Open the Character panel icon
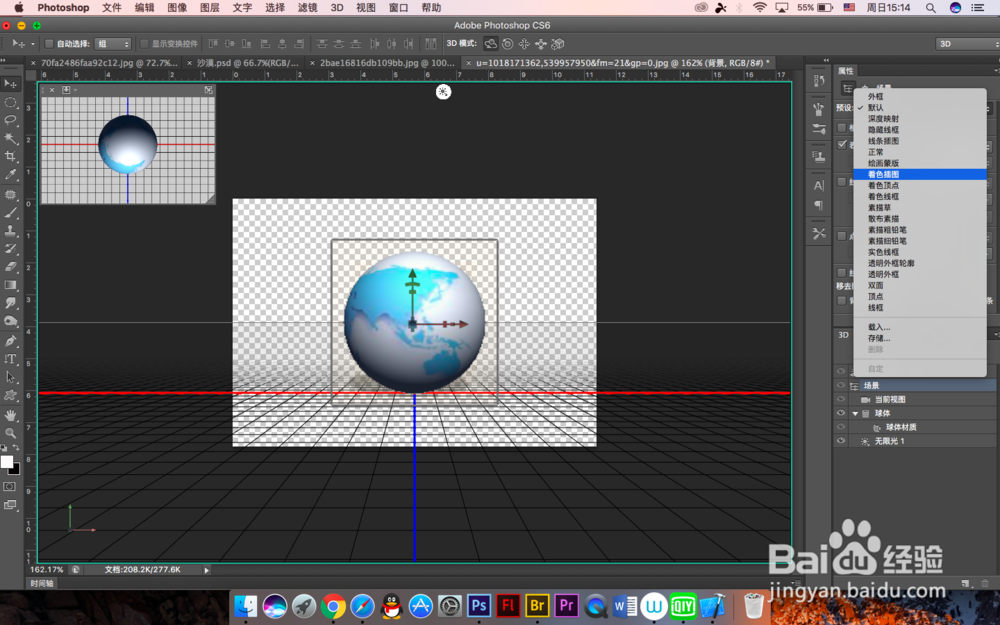The height and width of the screenshot is (625, 1000). click(819, 186)
